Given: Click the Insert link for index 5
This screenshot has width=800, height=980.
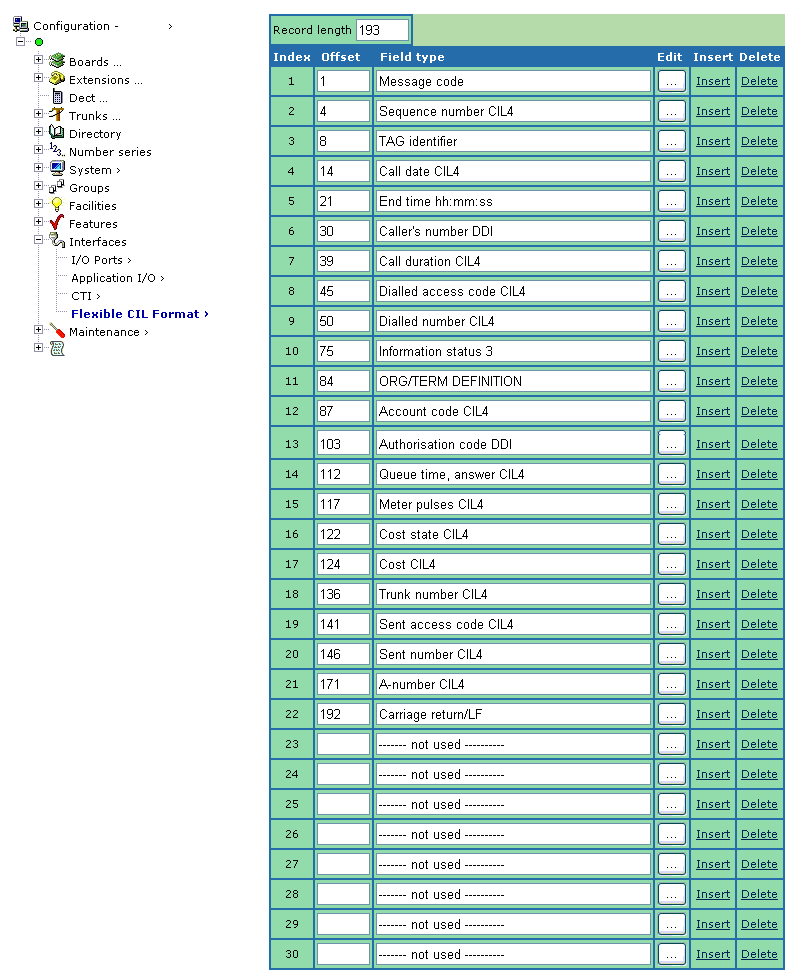Looking at the screenshot, I should (713, 201).
